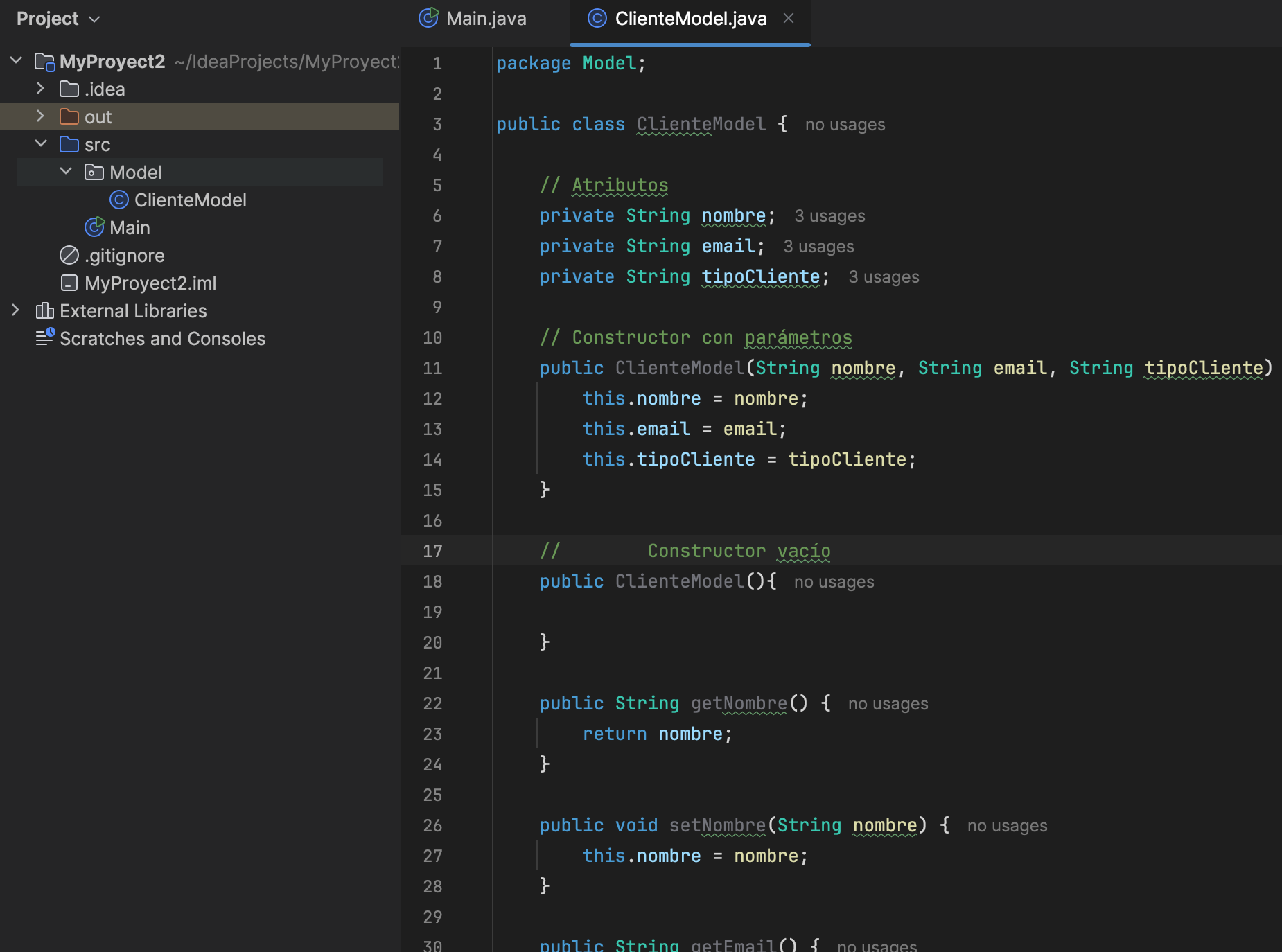Select the MyProyect2 project root
This screenshot has height=952, width=1282.
click(112, 62)
